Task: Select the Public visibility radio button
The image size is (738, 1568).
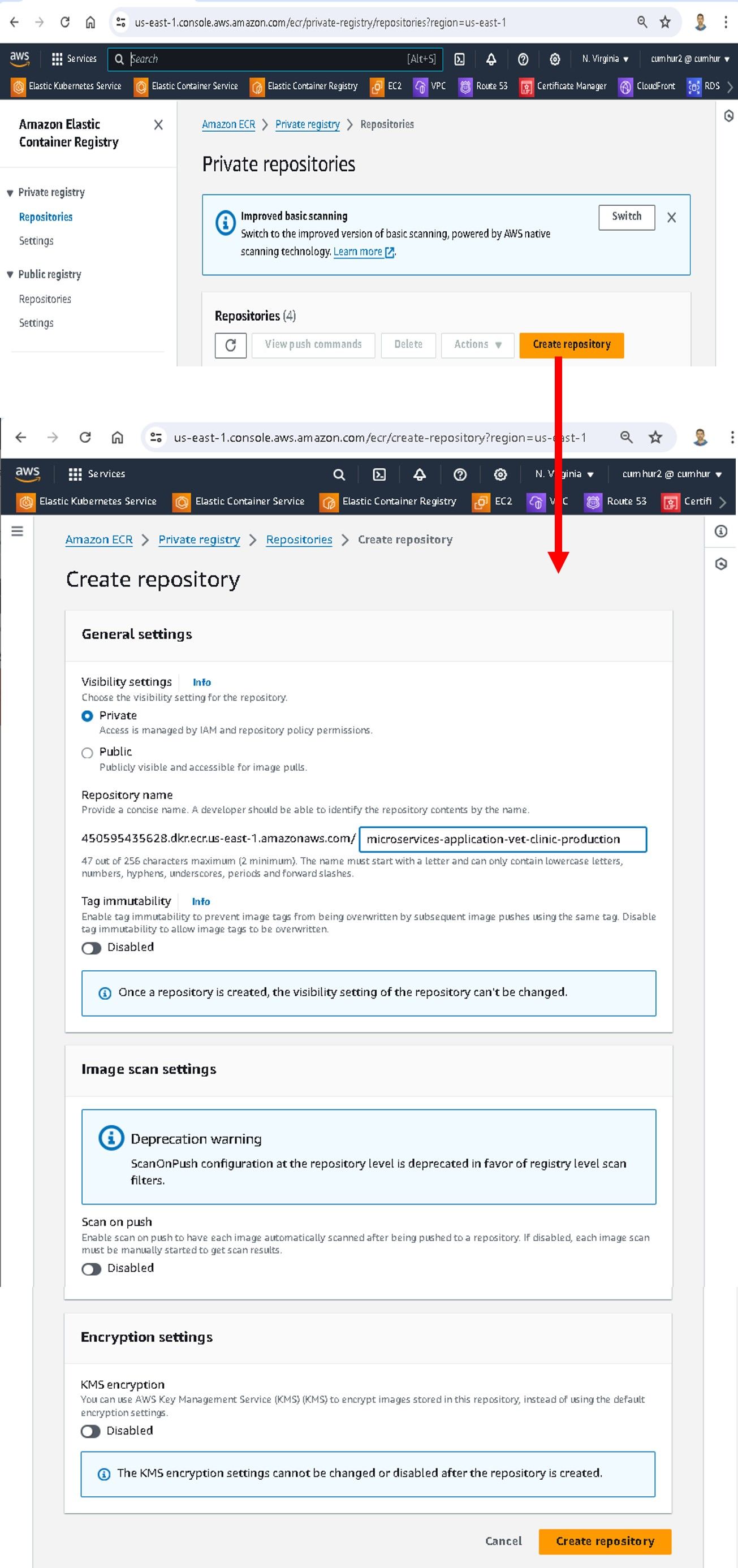Action: [x=87, y=753]
